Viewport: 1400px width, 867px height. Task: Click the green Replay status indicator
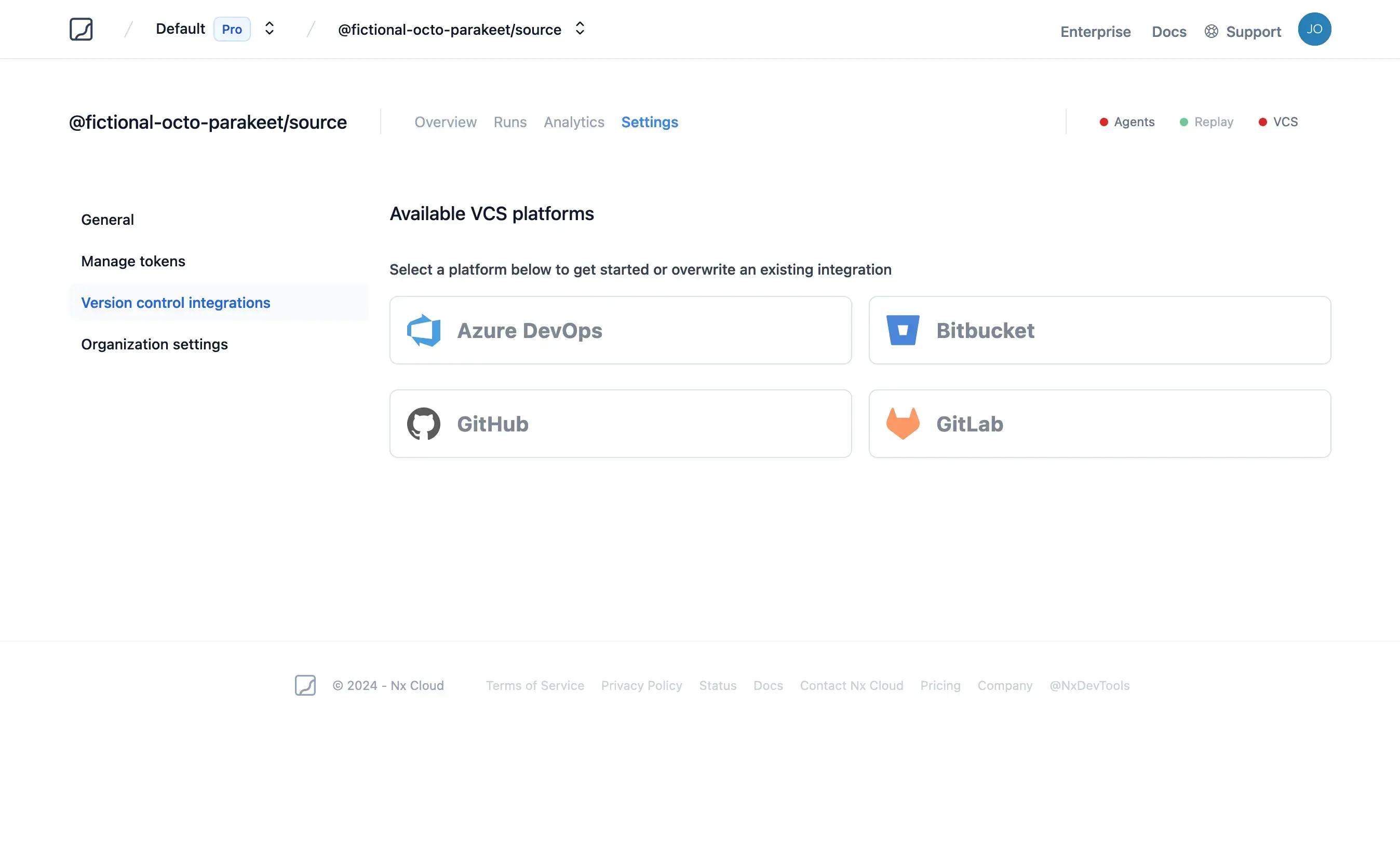tap(1184, 121)
